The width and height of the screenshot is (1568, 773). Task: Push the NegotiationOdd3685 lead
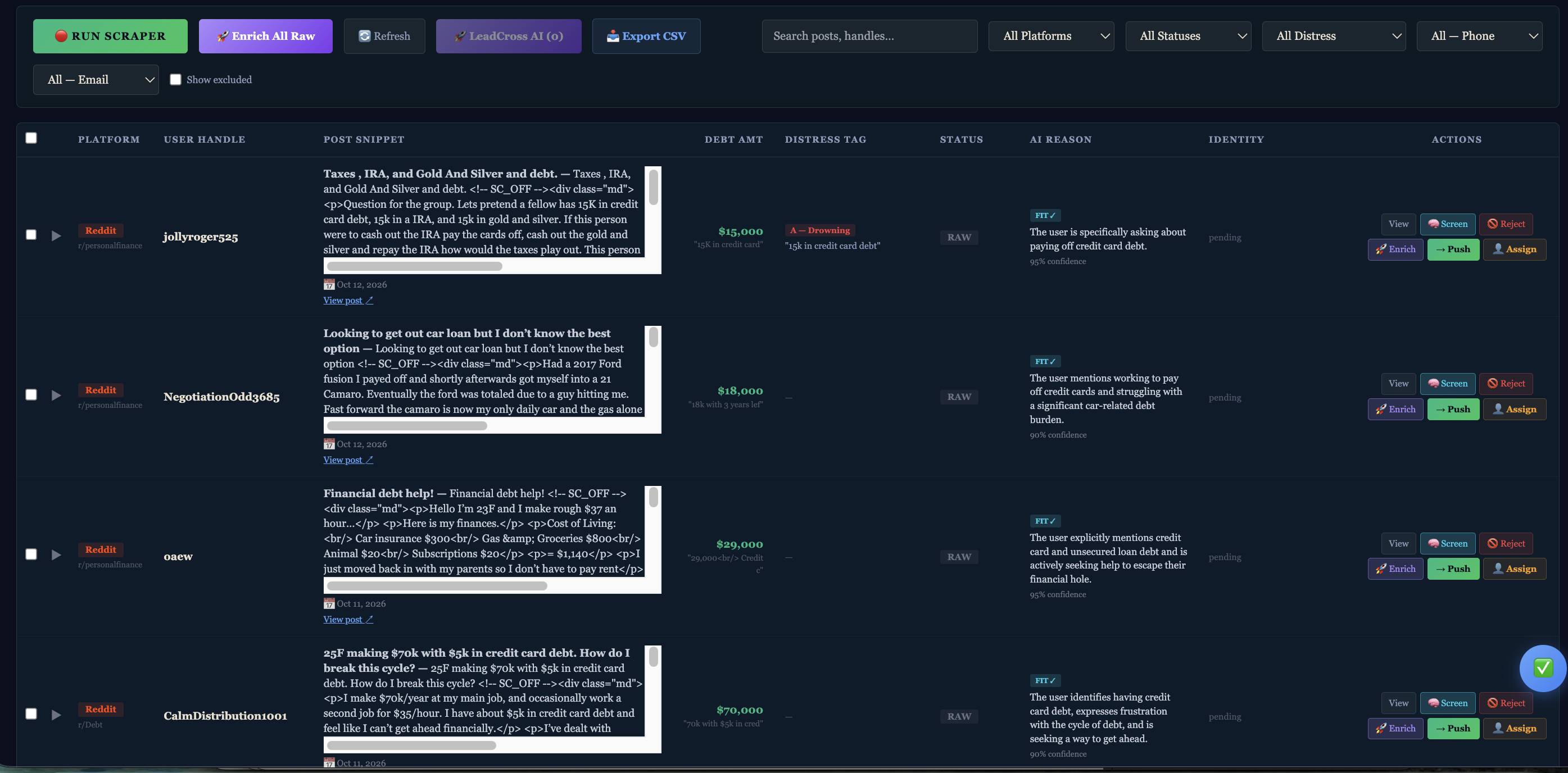coord(1453,409)
